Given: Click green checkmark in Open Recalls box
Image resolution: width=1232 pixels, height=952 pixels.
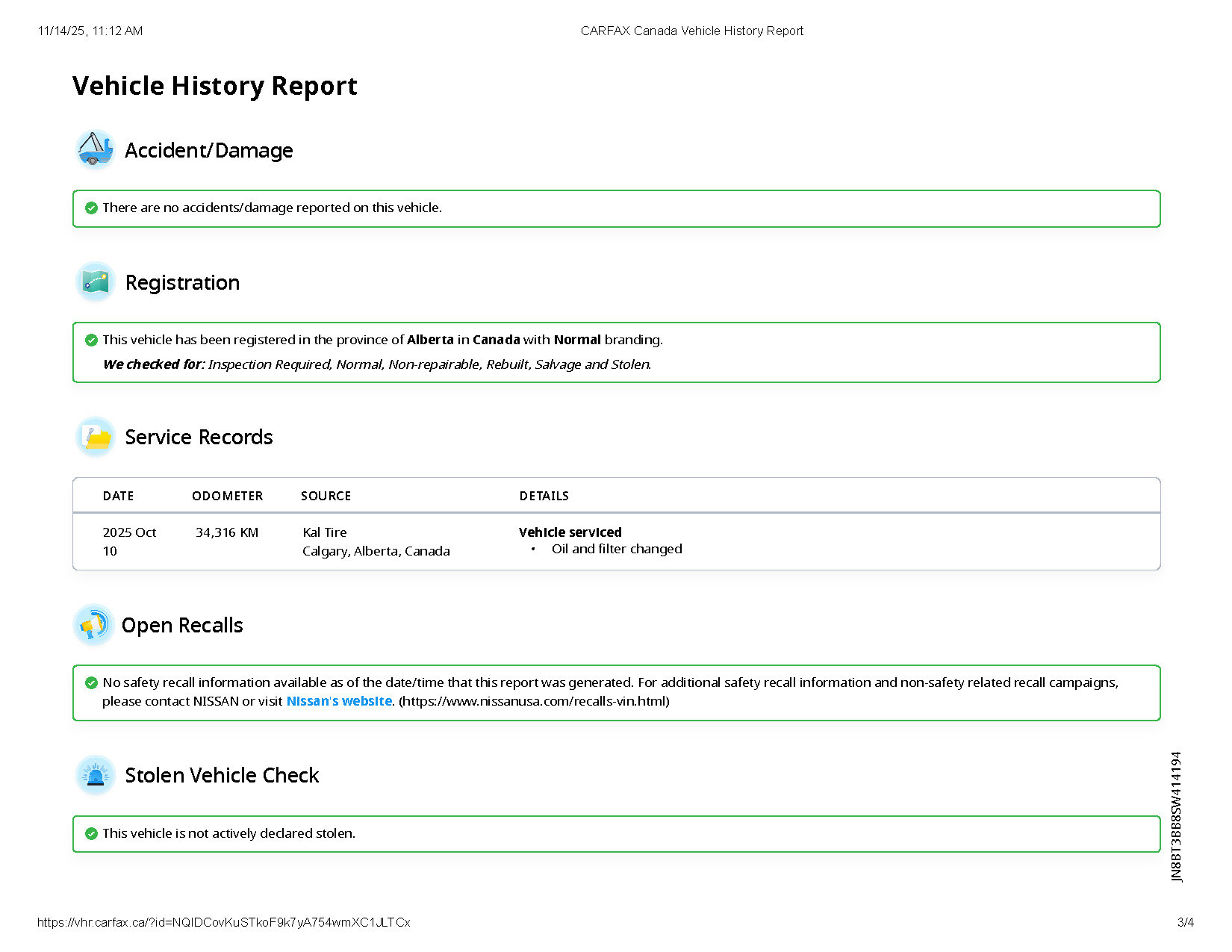Looking at the screenshot, I should [91, 682].
